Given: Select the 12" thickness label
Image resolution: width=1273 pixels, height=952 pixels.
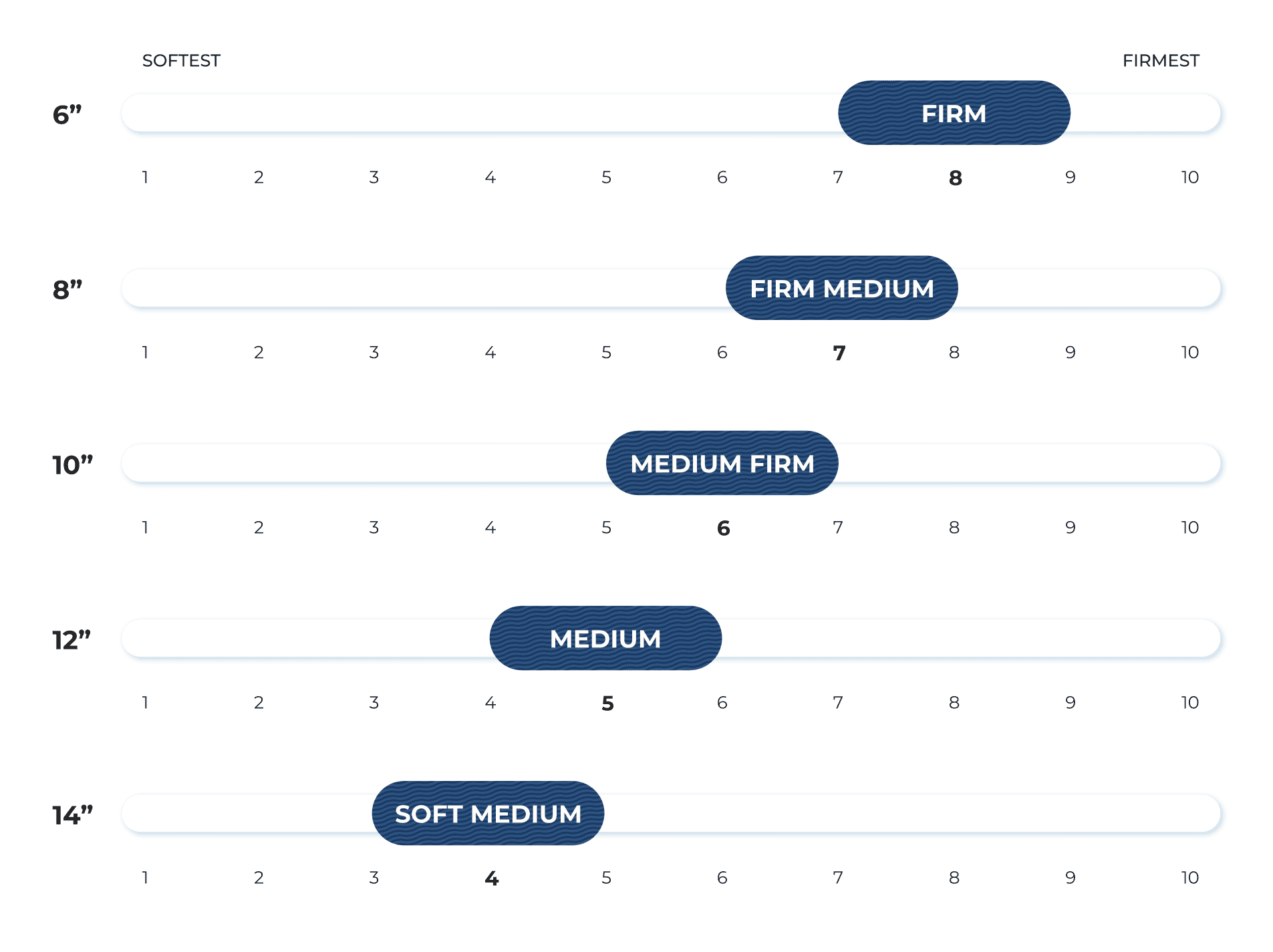Looking at the screenshot, I should click(x=72, y=640).
